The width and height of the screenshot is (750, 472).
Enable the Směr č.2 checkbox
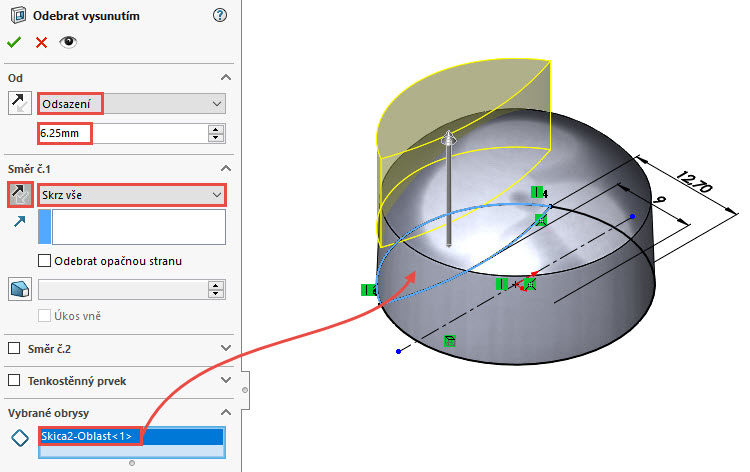[14, 348]
